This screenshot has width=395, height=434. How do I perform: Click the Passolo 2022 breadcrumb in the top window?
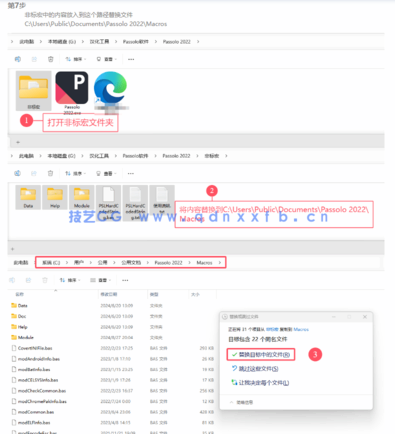(x=177, y=42)
